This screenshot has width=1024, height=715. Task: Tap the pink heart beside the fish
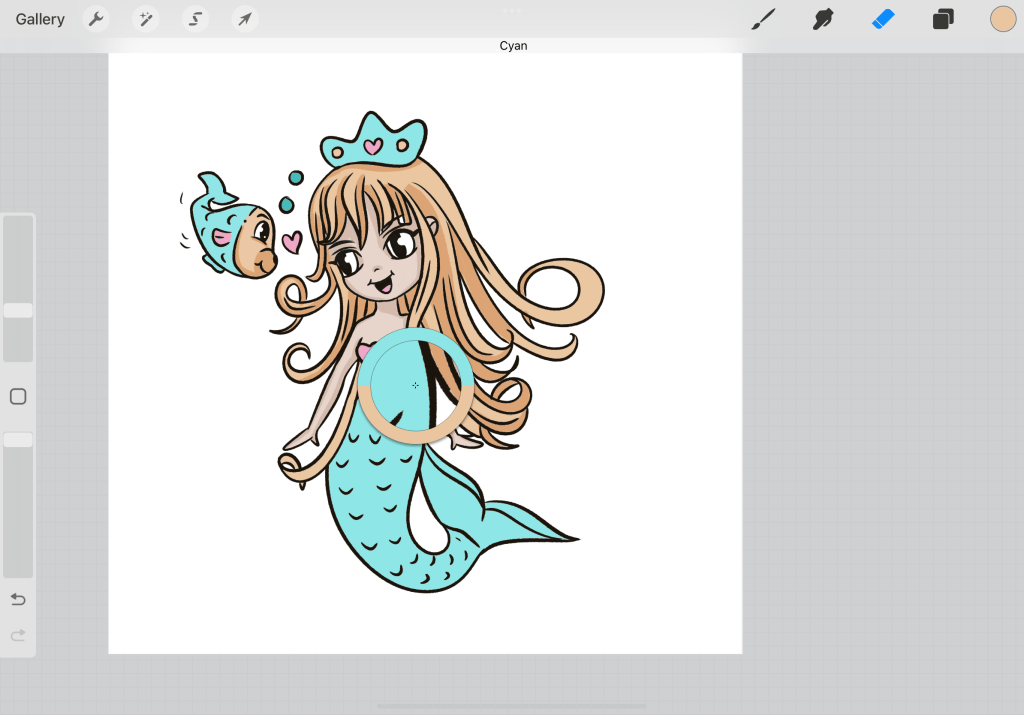click(291, 241)
